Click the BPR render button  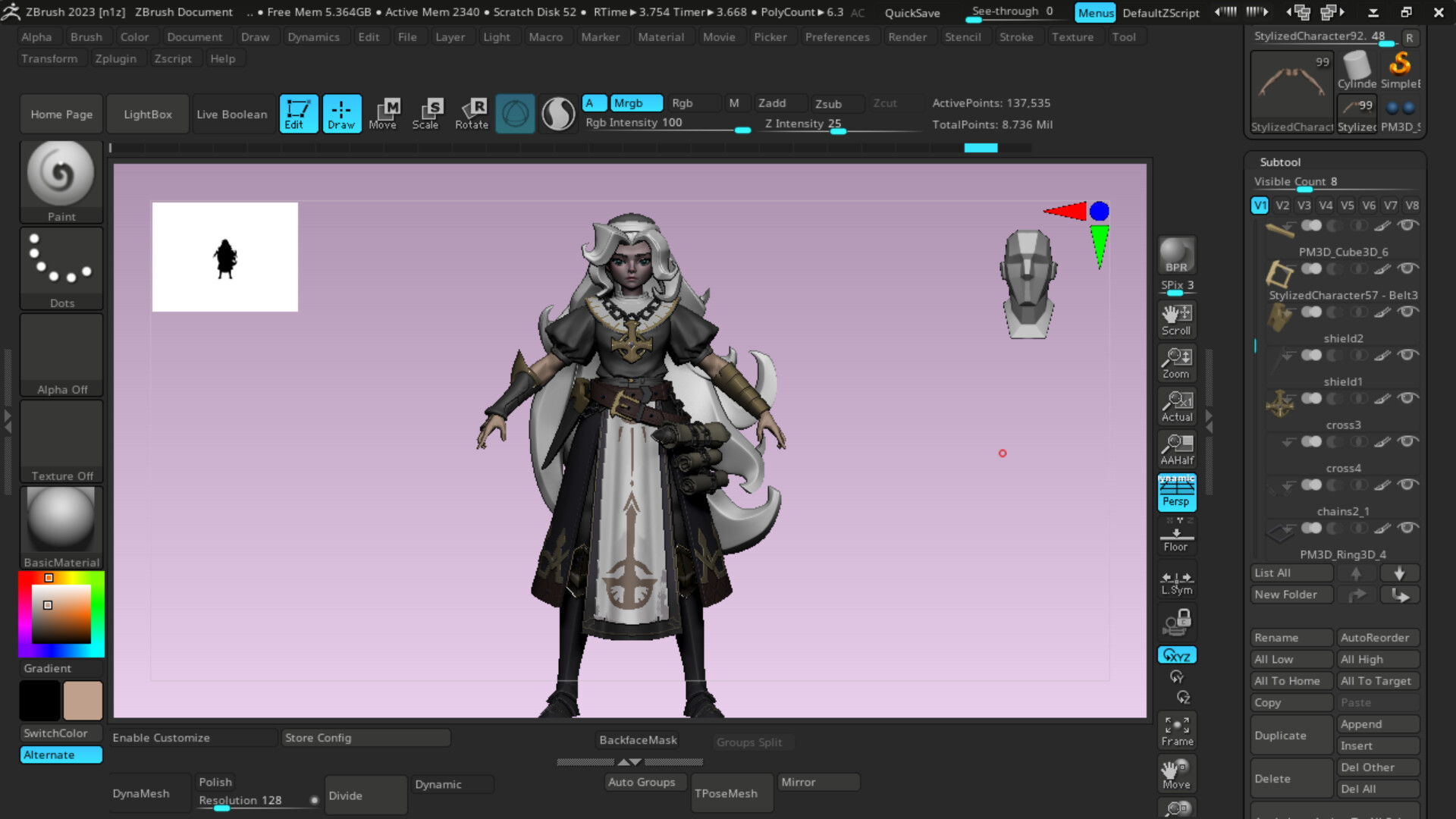point(1175,256)
